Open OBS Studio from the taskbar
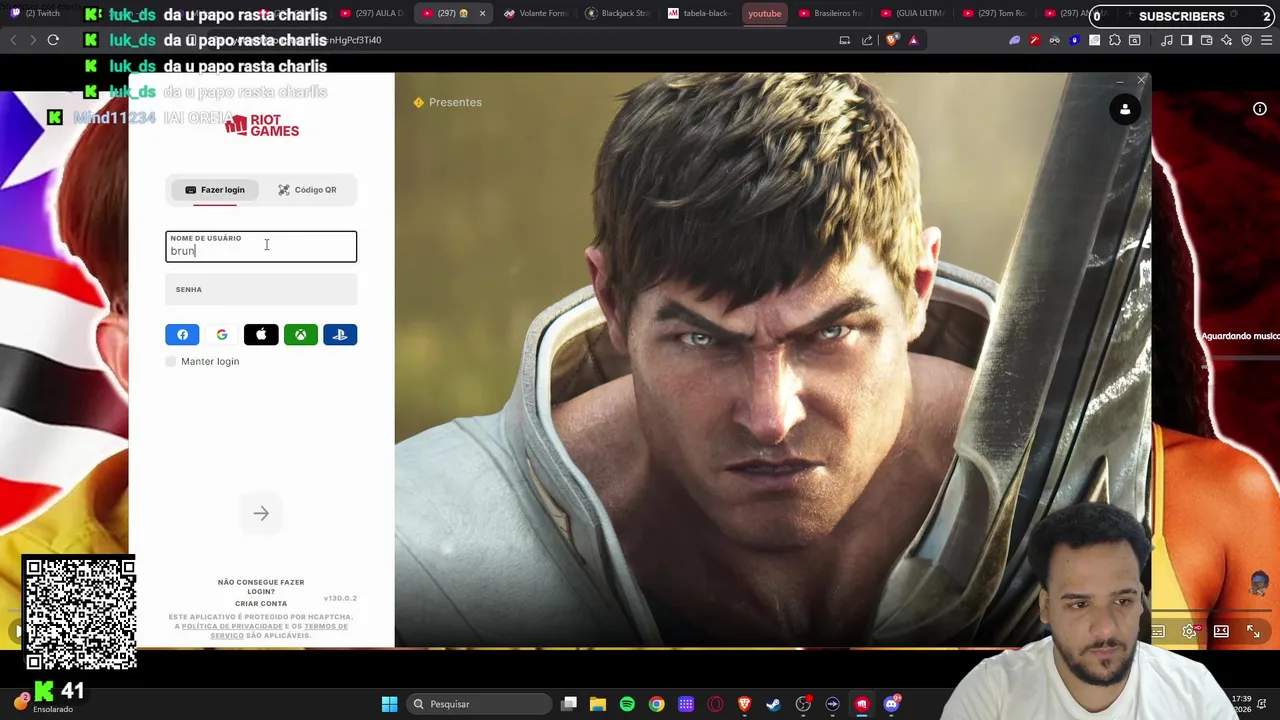 click(x=803, y=704)
